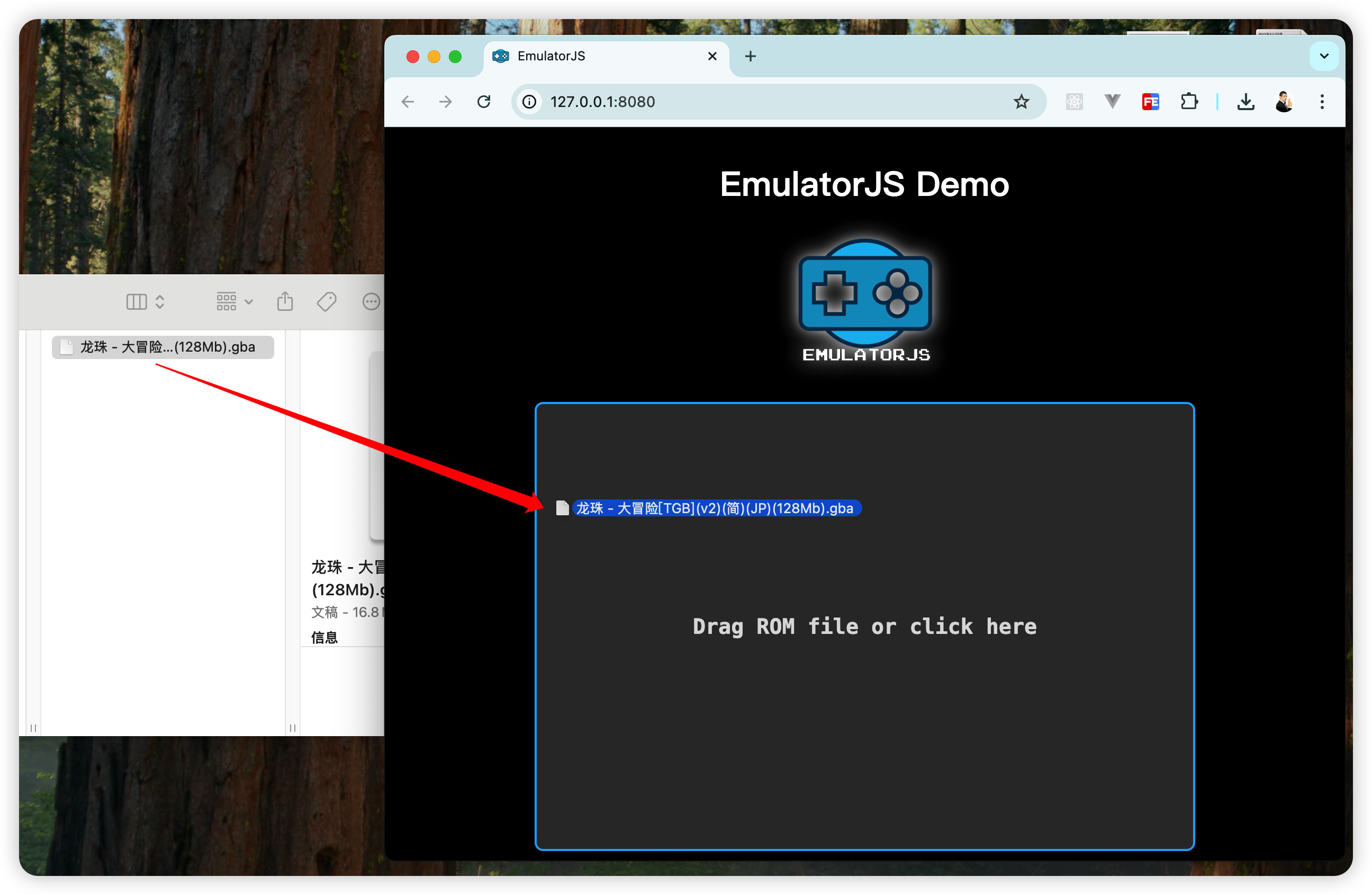Click the React devtools extension icon
The width and height of the screenshot is (1372, 895).
coord(1074,102)
